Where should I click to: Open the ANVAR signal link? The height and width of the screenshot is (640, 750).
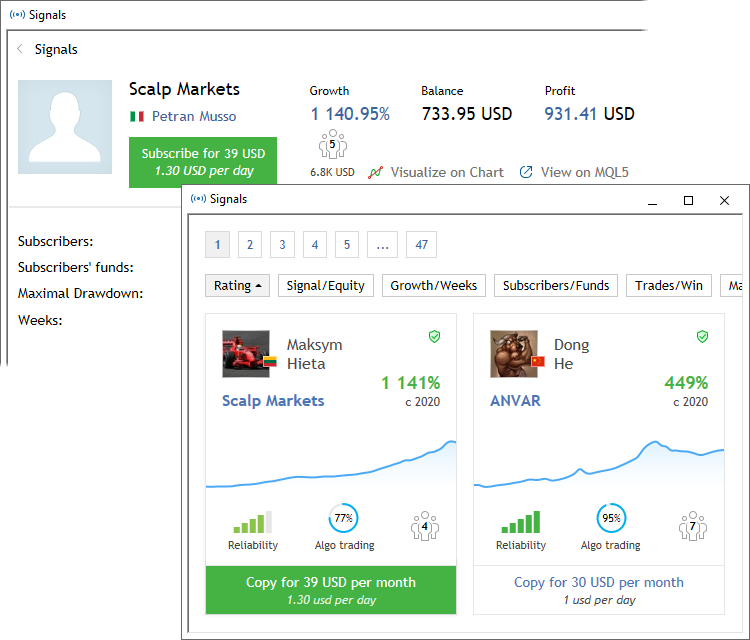[515, 401]
